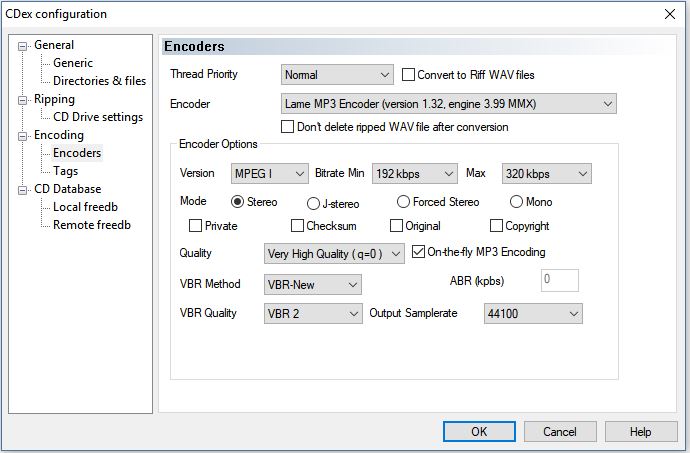Select Local freedb tree item

tap(86, 207)
